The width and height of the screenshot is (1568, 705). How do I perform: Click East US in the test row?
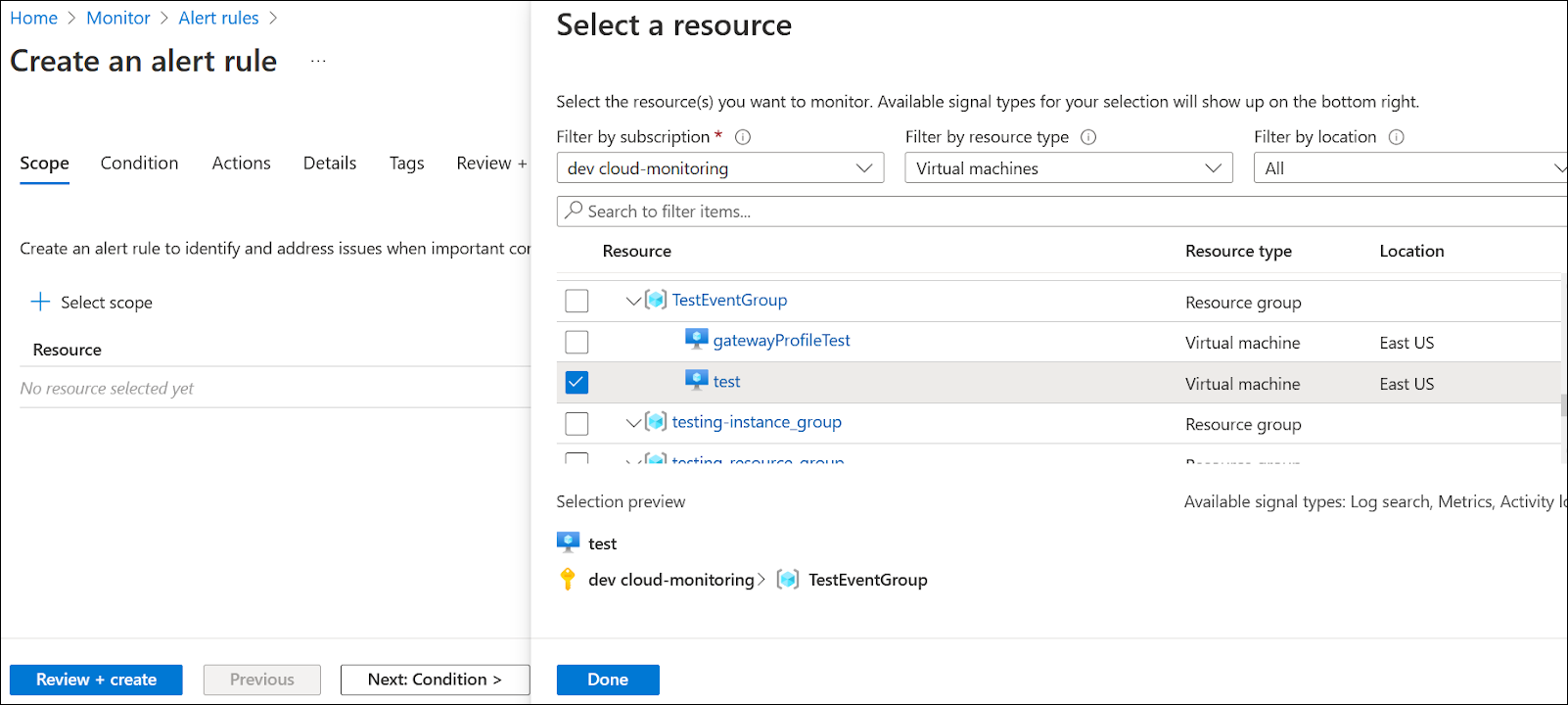pos(1407,384)
